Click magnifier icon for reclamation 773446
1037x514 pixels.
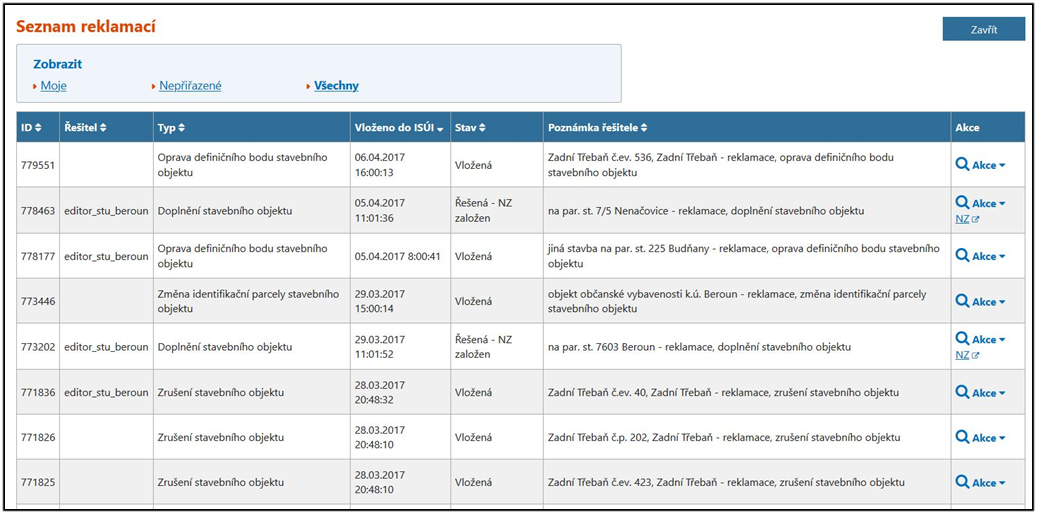[962, 301]
